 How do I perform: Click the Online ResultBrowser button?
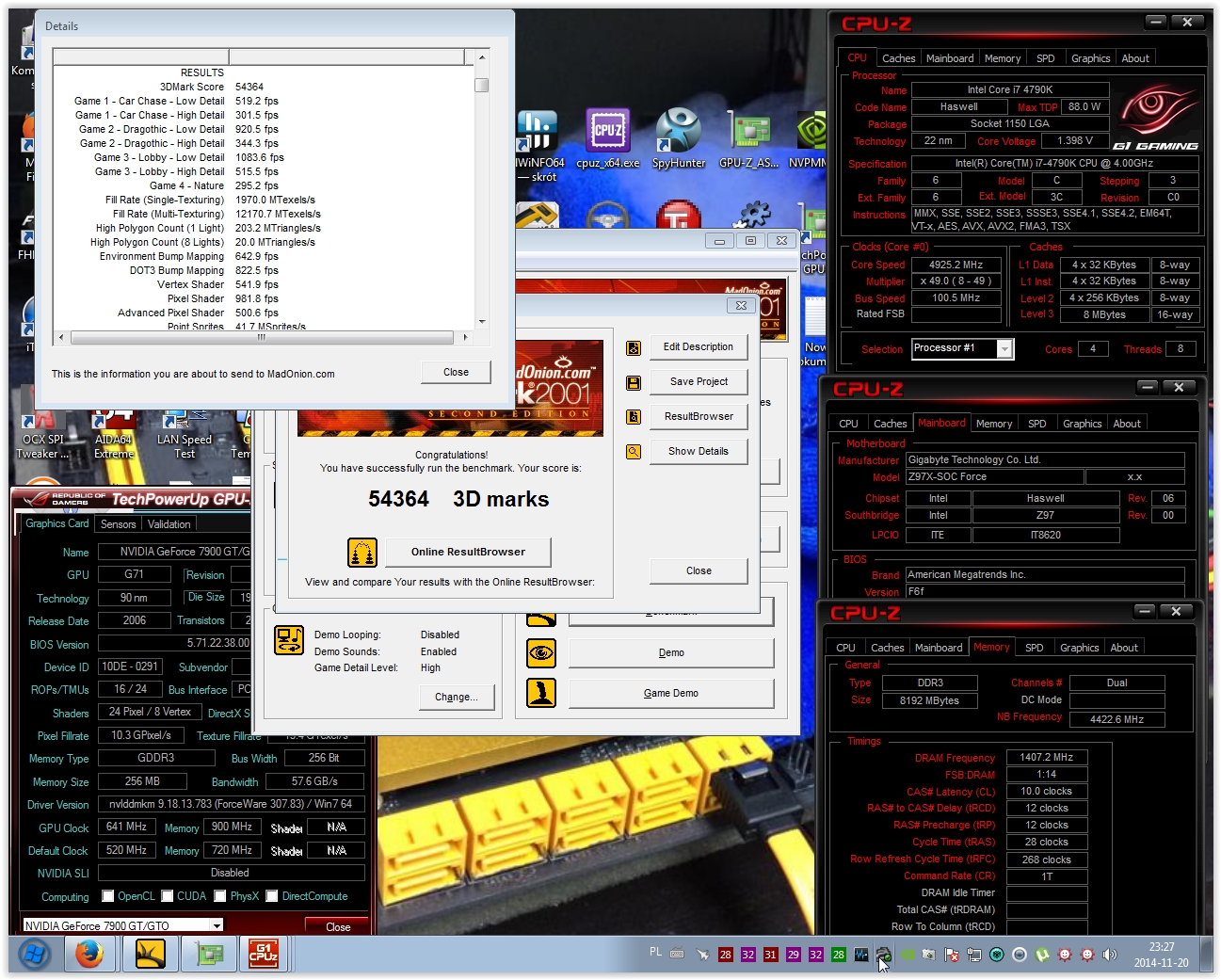pos(468,553)
